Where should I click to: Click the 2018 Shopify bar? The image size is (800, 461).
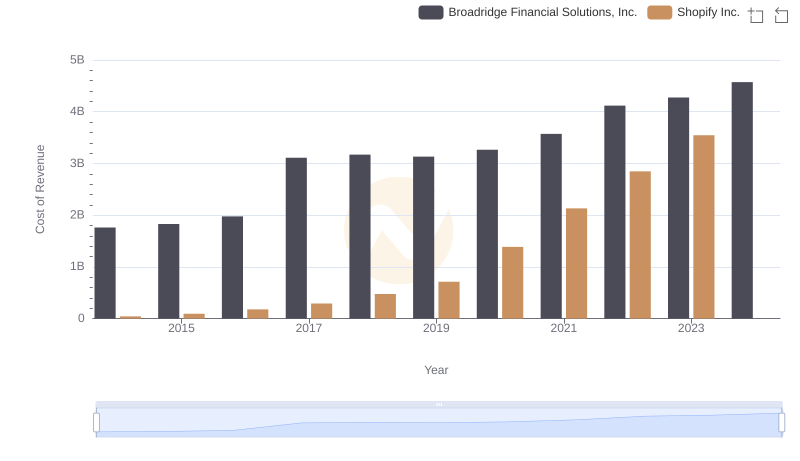(385, 306)
